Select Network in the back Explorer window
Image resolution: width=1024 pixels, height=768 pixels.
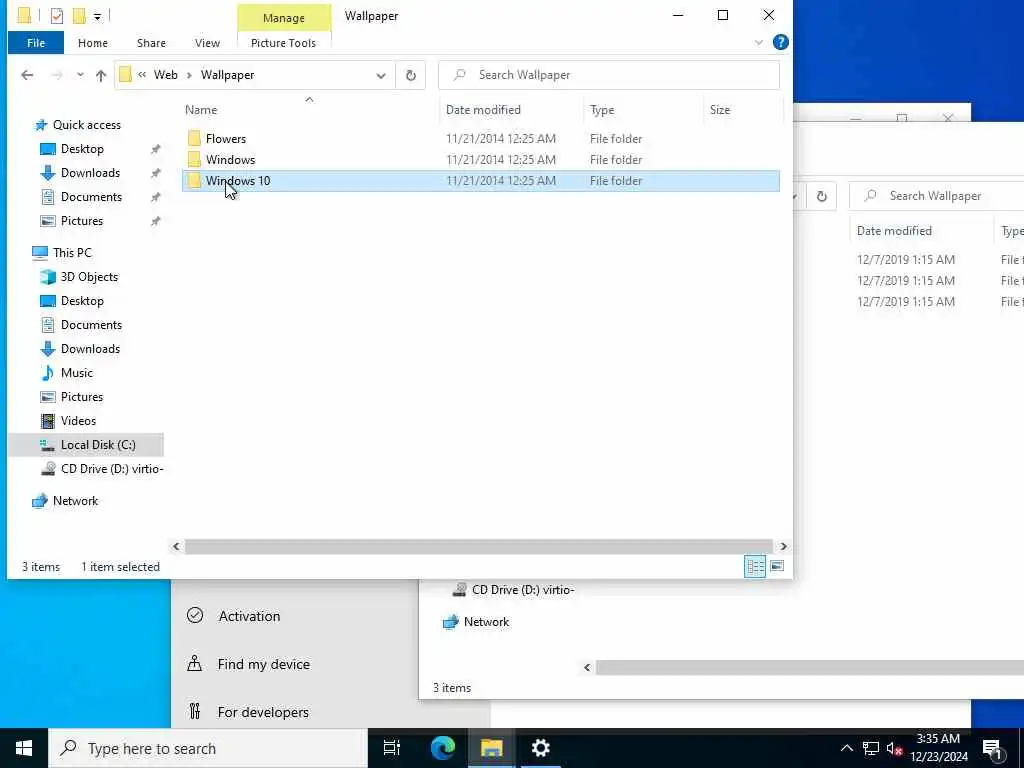pyautogui.click(x=486, y=622)
